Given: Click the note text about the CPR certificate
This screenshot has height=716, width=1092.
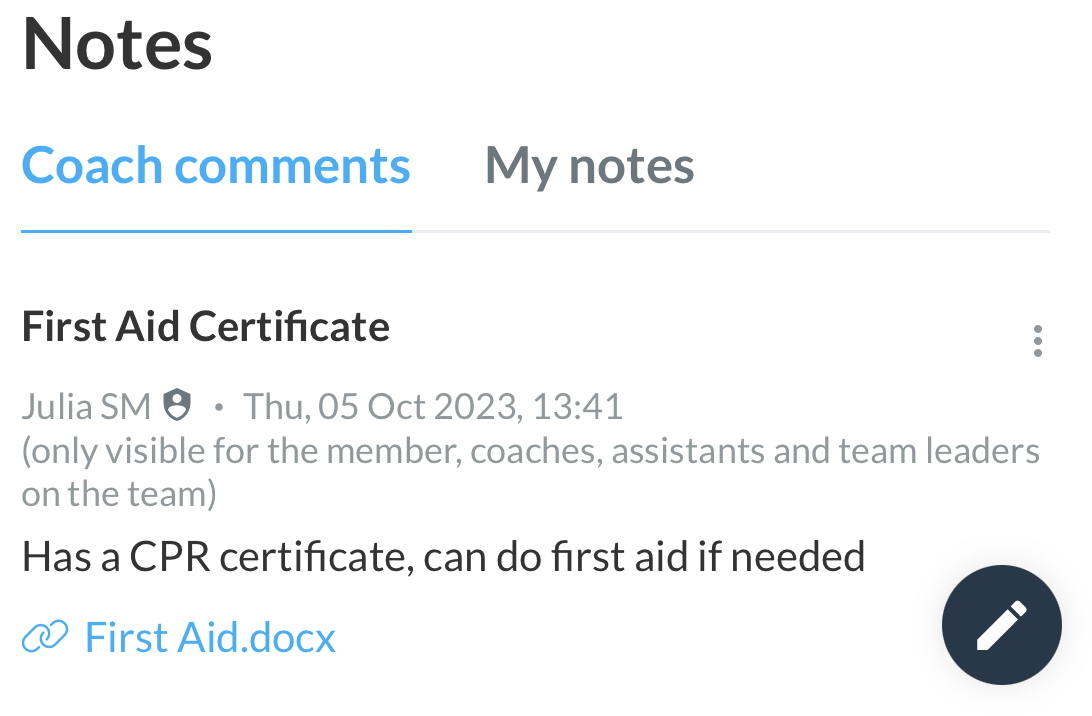Looking at the screenshot, I should tap(444, 557).
